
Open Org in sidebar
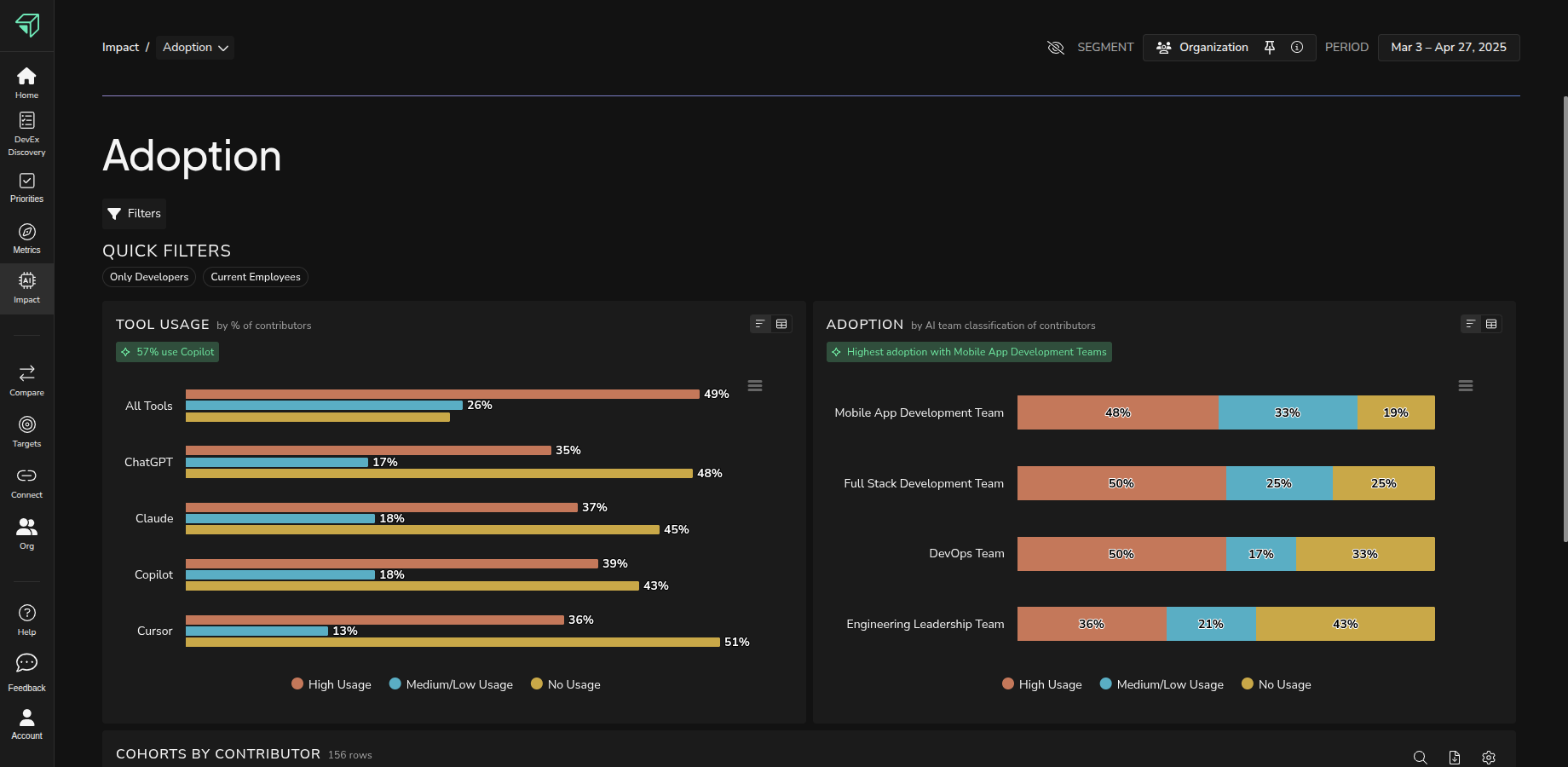pyautogui.click(x=26, y=533)
